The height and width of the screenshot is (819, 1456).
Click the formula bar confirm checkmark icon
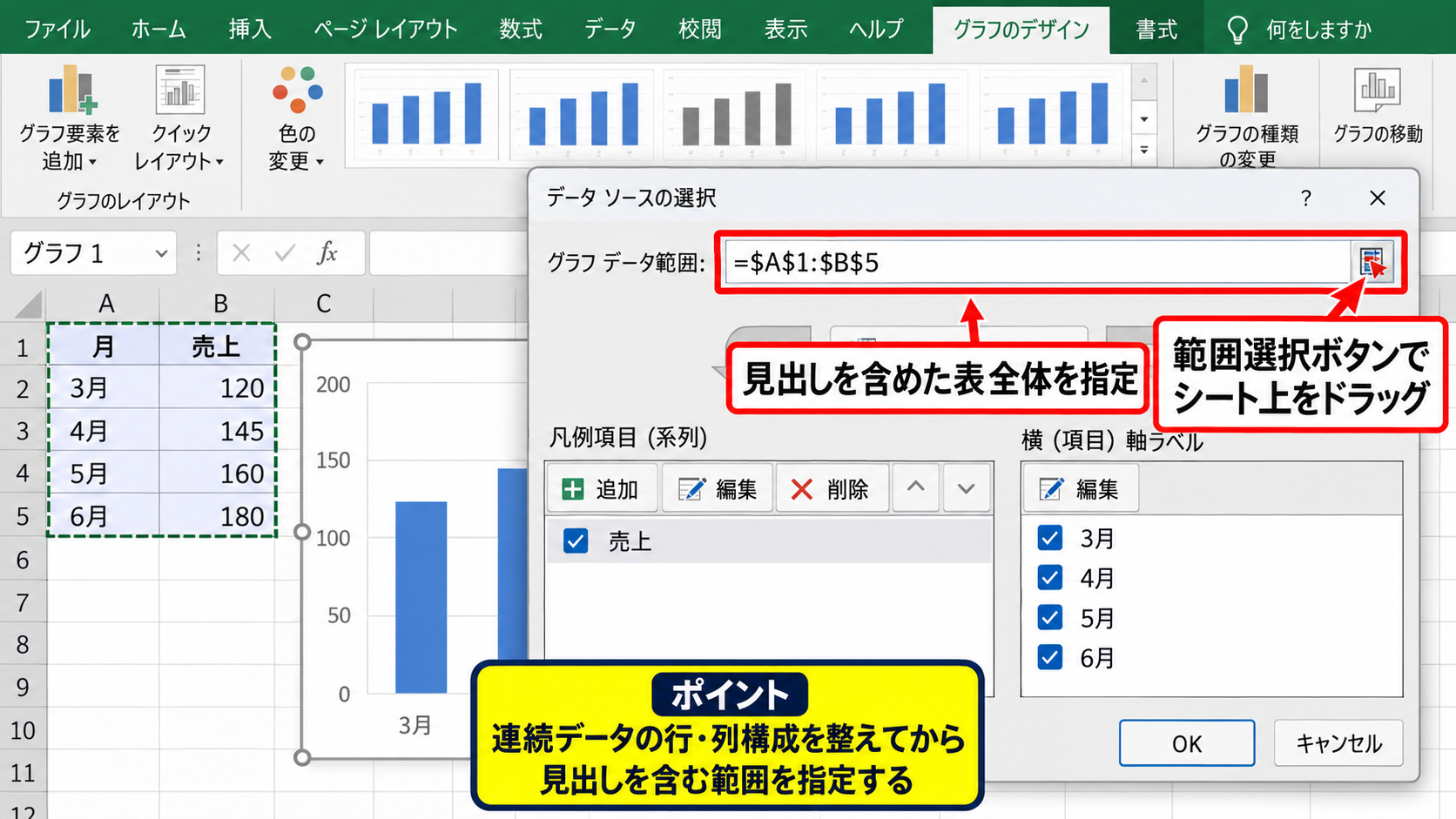coord(285,253)
